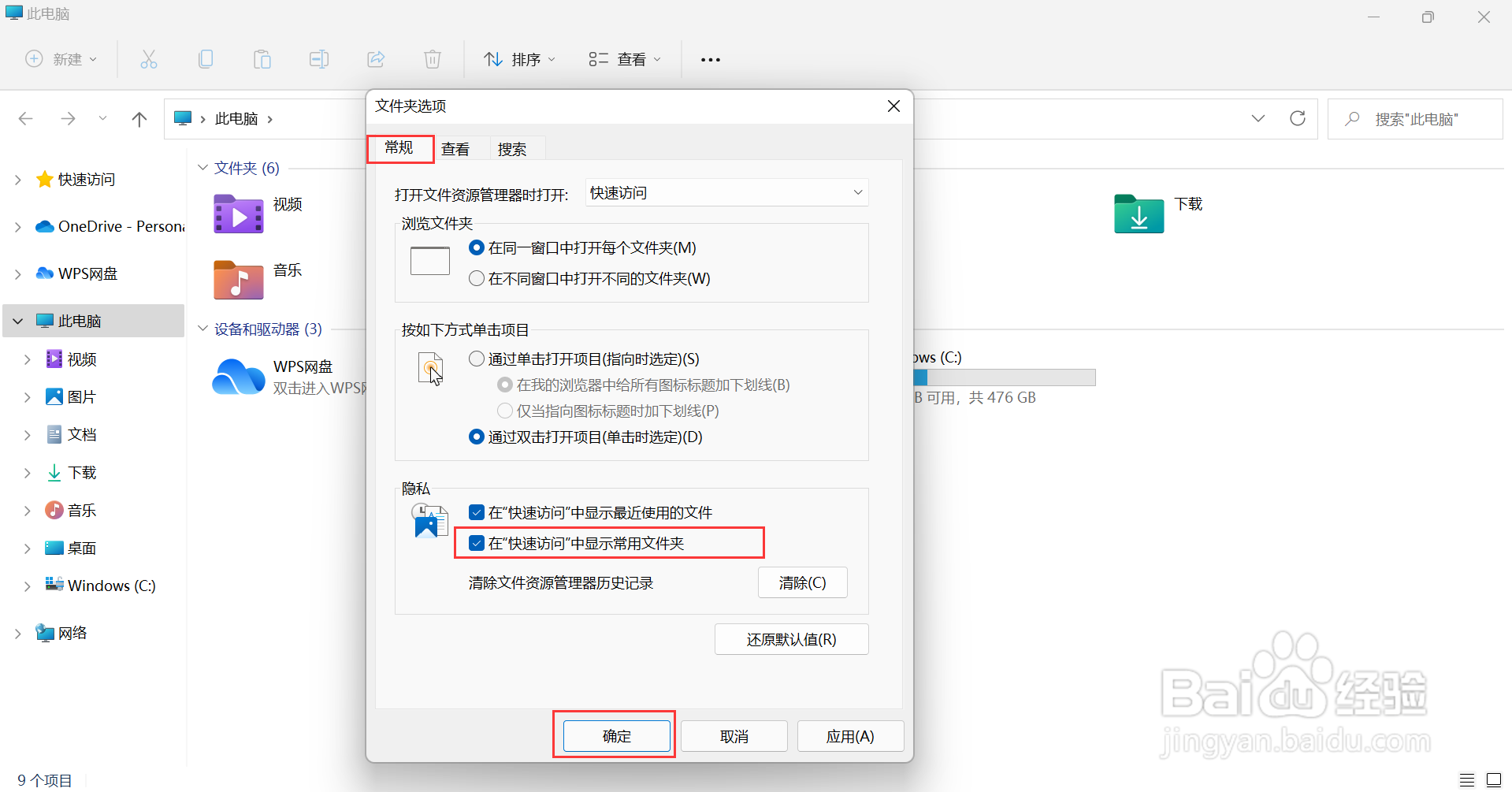Open the See more ellipsis menu
Screen dimensions: 1512x792
coord(710,59)
